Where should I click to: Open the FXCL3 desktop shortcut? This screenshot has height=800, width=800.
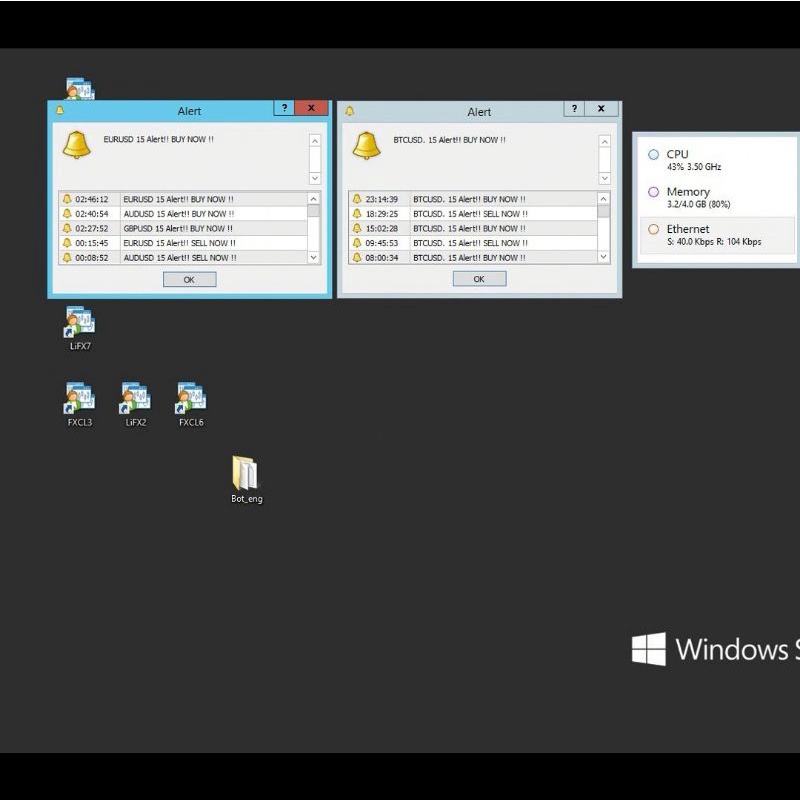point(80,399)
